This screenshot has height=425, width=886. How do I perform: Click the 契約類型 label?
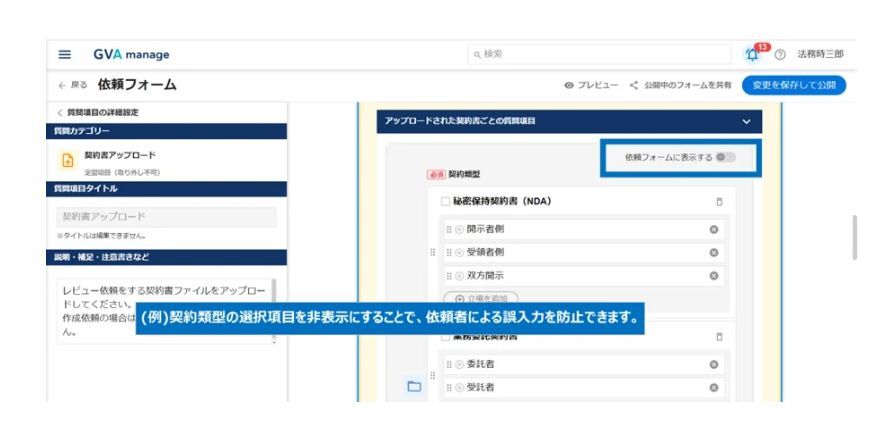click(463, 175)
